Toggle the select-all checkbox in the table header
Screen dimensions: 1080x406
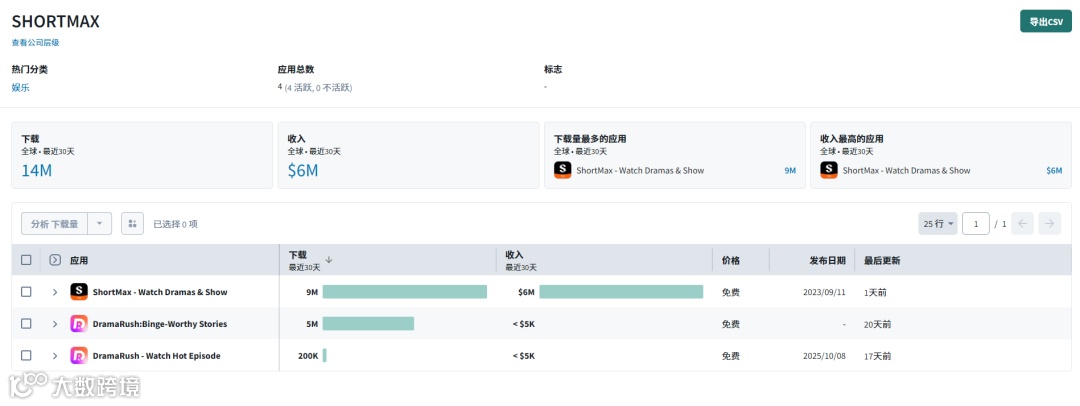[x=26, y=260]
